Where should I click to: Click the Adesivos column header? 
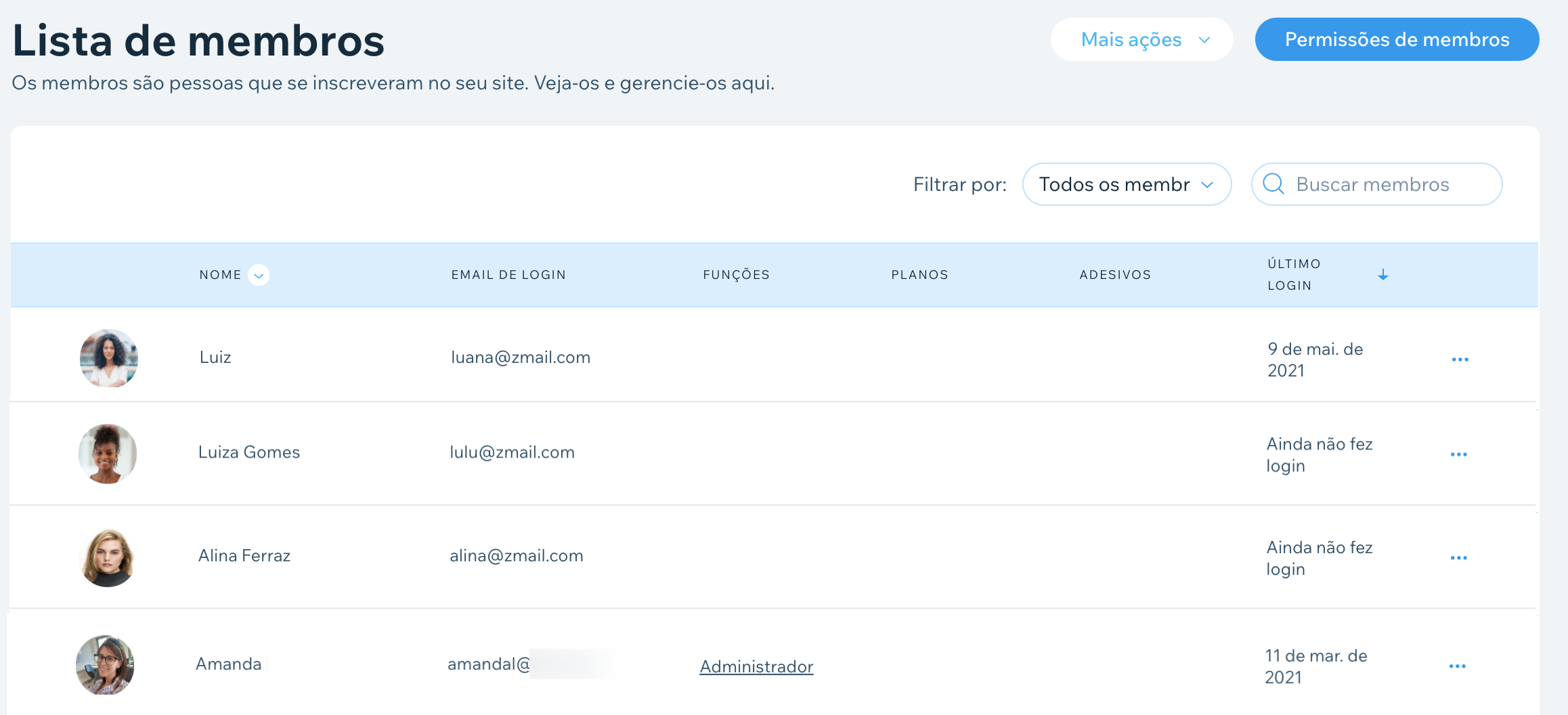(x=1115, y=275)
